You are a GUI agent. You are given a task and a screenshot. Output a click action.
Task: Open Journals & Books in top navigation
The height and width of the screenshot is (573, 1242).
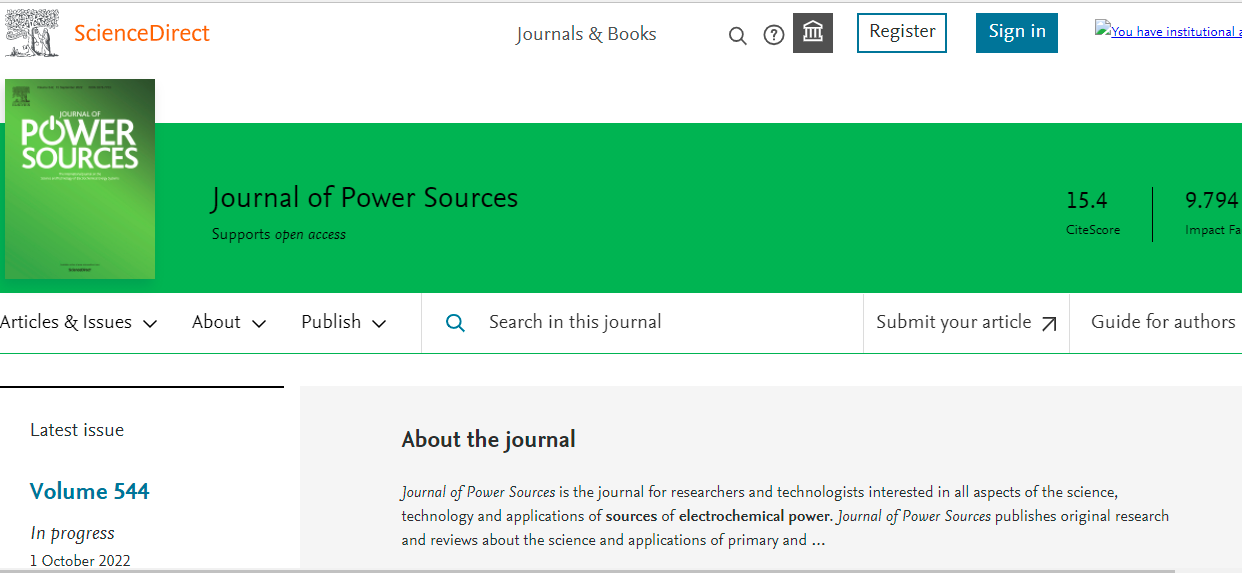pyautogui.click(x=586, y=34)
